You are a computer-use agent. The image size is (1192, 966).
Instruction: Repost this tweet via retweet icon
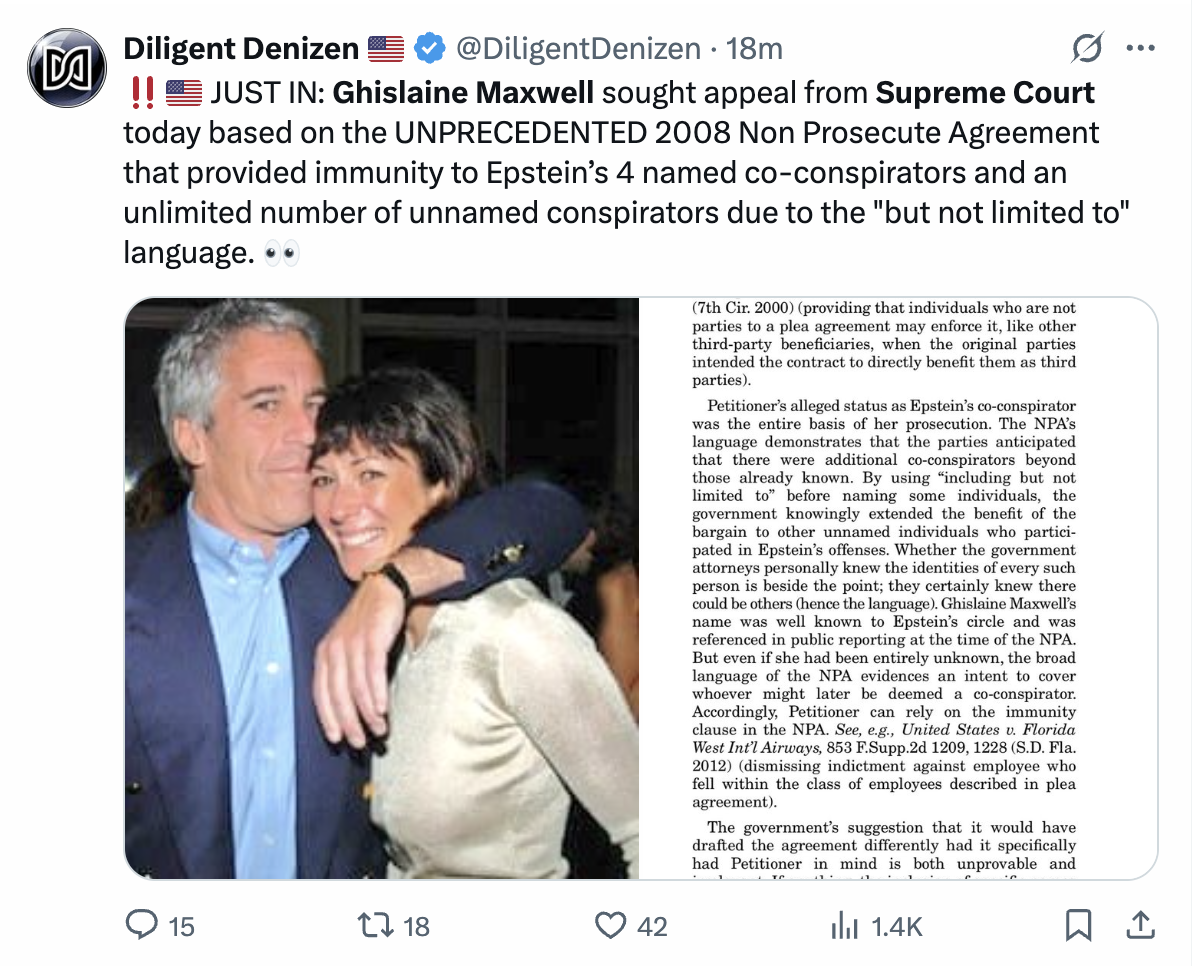375,926
